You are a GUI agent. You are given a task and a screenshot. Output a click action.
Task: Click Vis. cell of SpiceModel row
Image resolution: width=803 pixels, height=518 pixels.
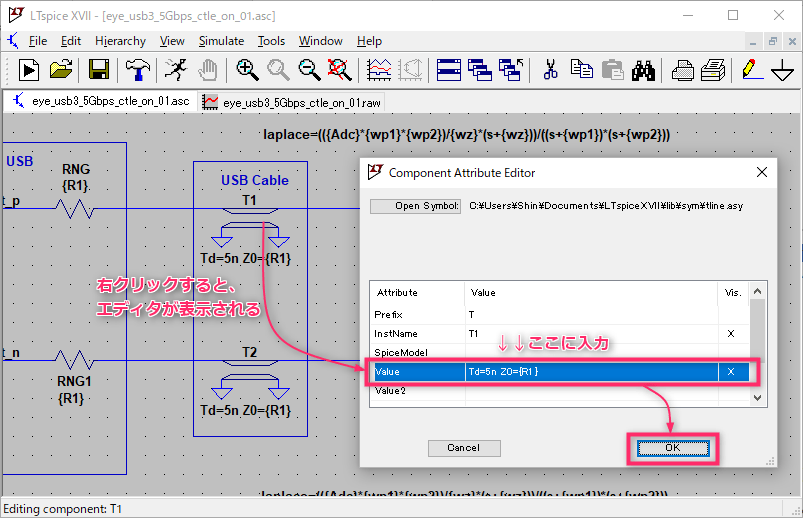coord(733,353)
